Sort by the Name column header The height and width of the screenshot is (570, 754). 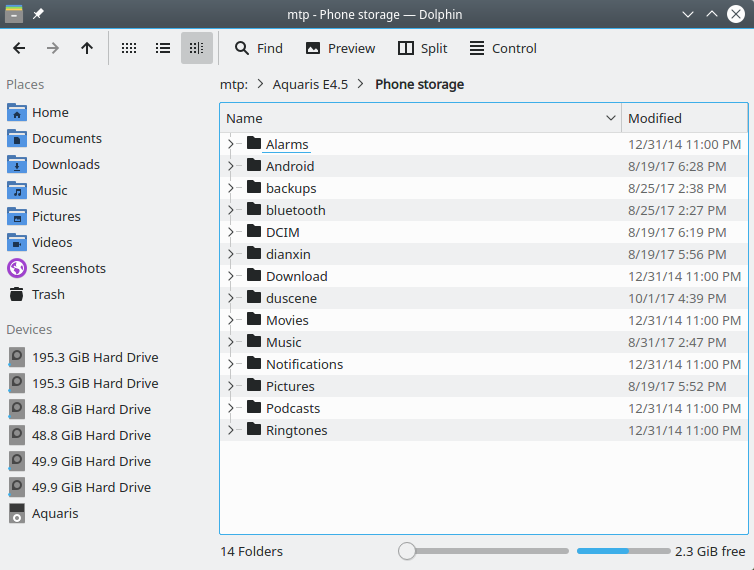coord(410,118)
